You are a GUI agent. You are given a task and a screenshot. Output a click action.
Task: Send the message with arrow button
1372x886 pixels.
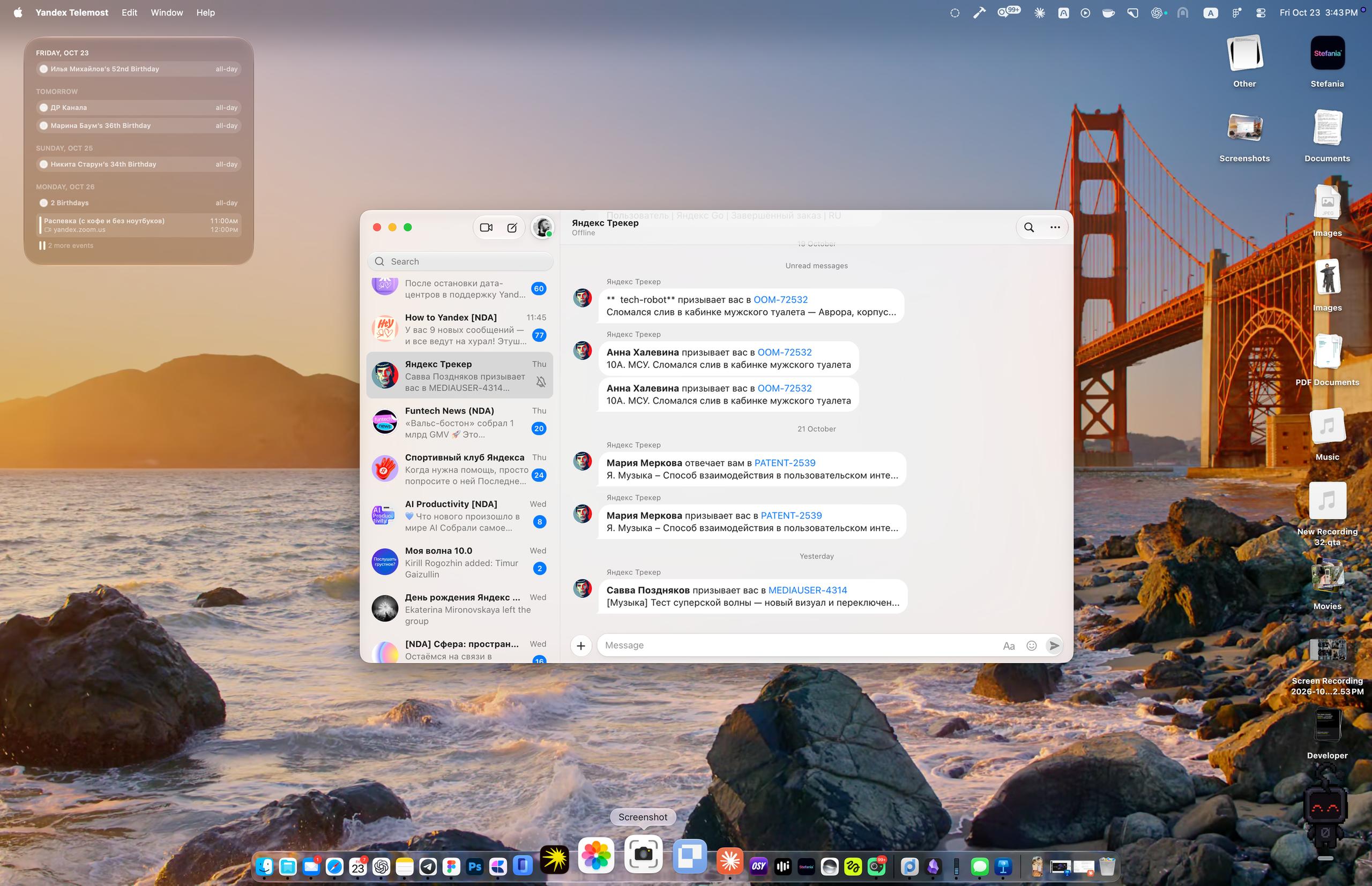1054,645
